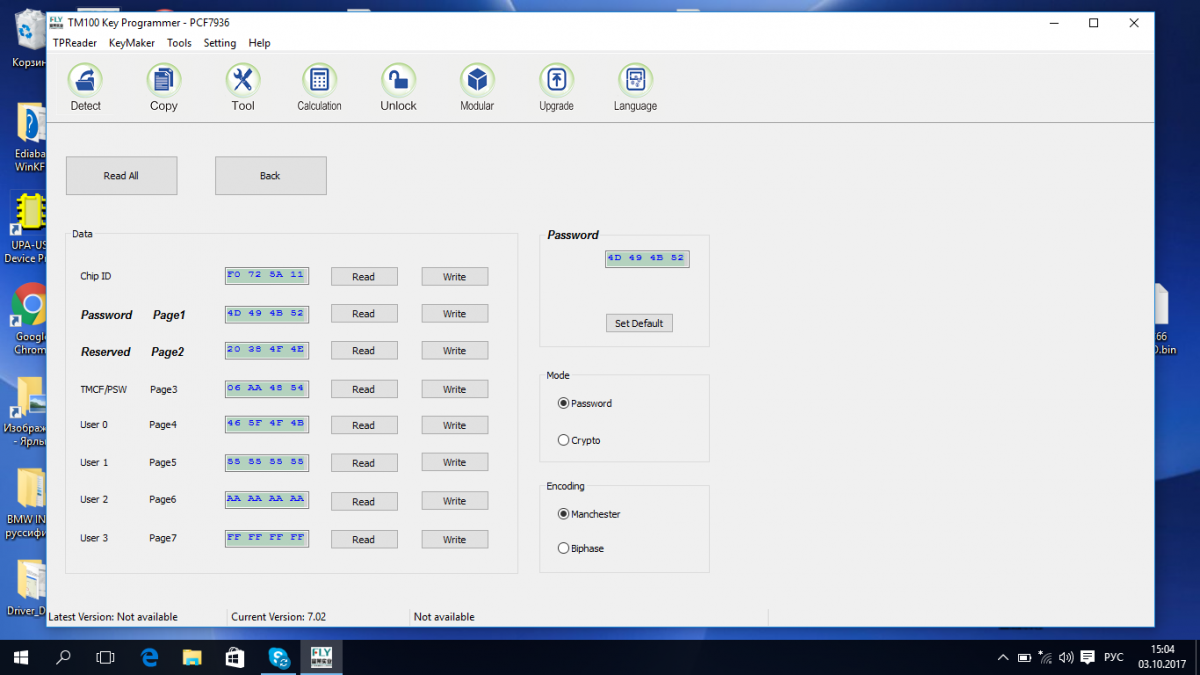Open the Language settings icon

[635, 80]
